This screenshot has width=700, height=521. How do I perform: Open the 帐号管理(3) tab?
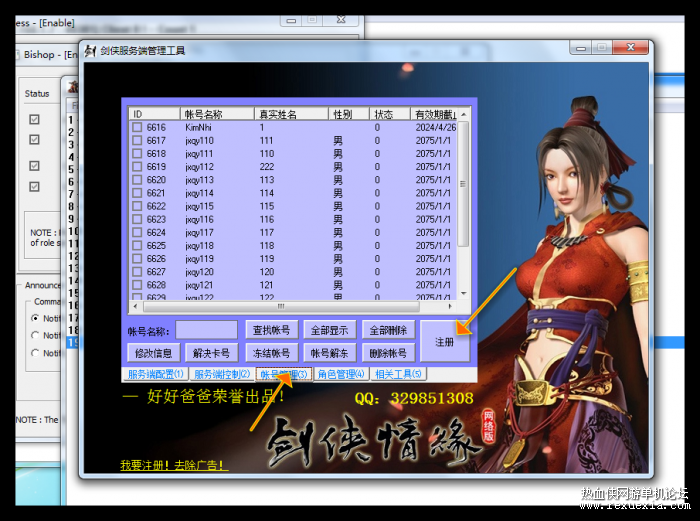pos(284,374)
